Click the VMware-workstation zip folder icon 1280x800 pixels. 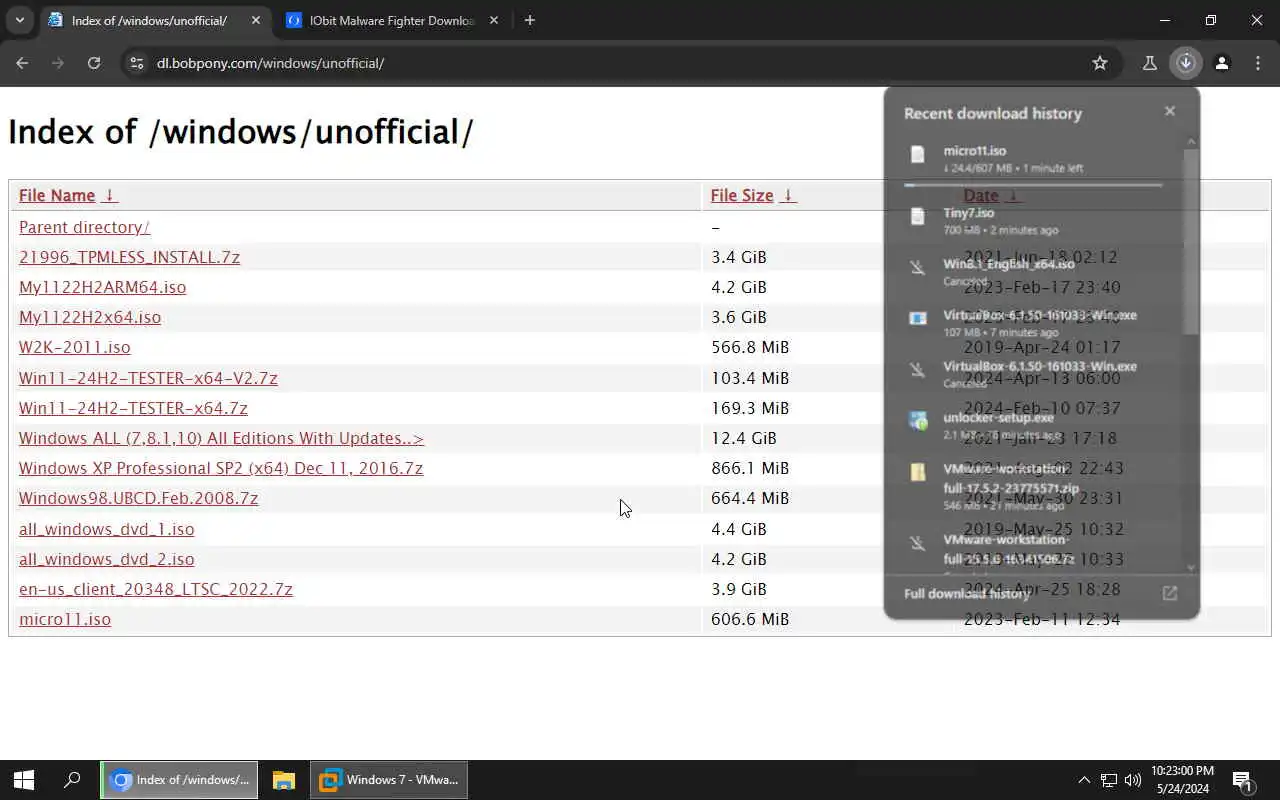[918, 472]
